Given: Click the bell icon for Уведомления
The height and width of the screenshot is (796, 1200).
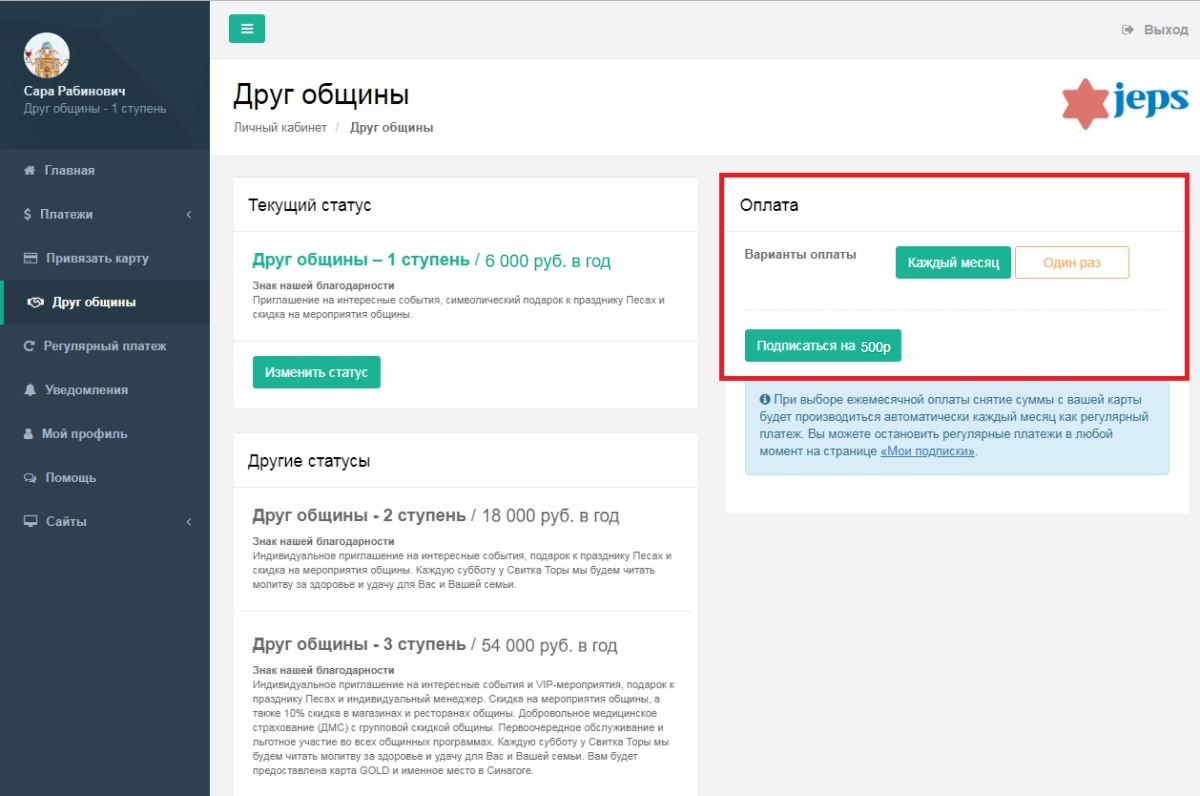Looking at the screenshot, I should click(x=30, y=390).
